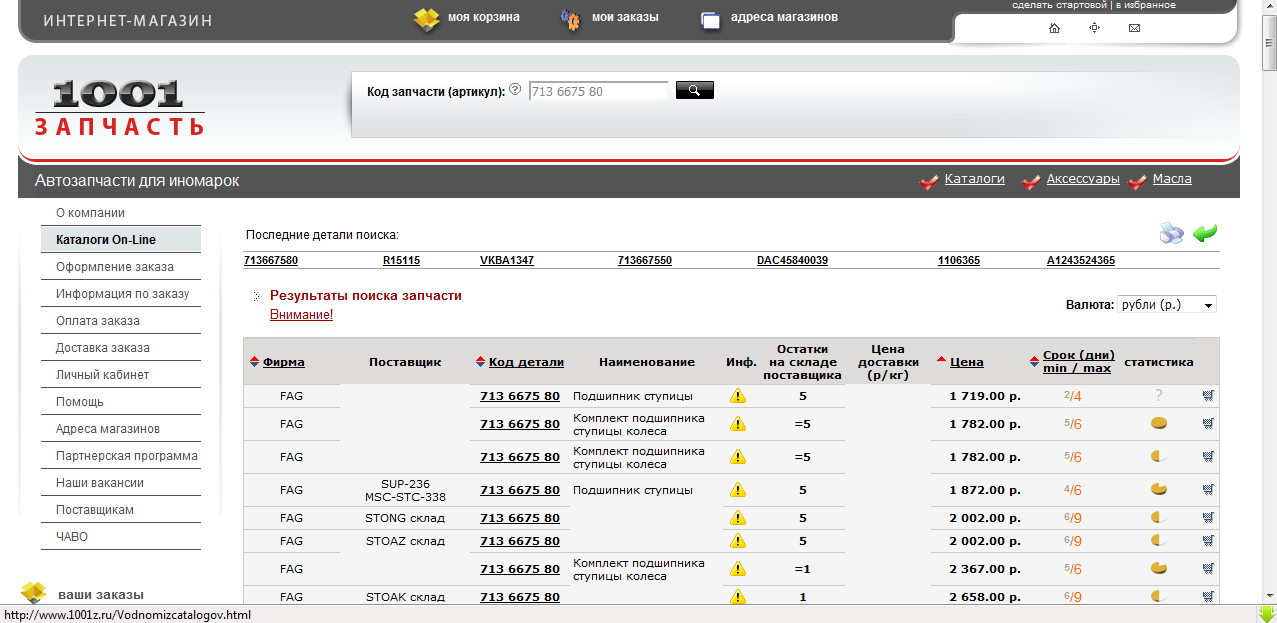
Task: Open Адреса магазинов in the sidebar menu
Action: [x=108, y=429]
